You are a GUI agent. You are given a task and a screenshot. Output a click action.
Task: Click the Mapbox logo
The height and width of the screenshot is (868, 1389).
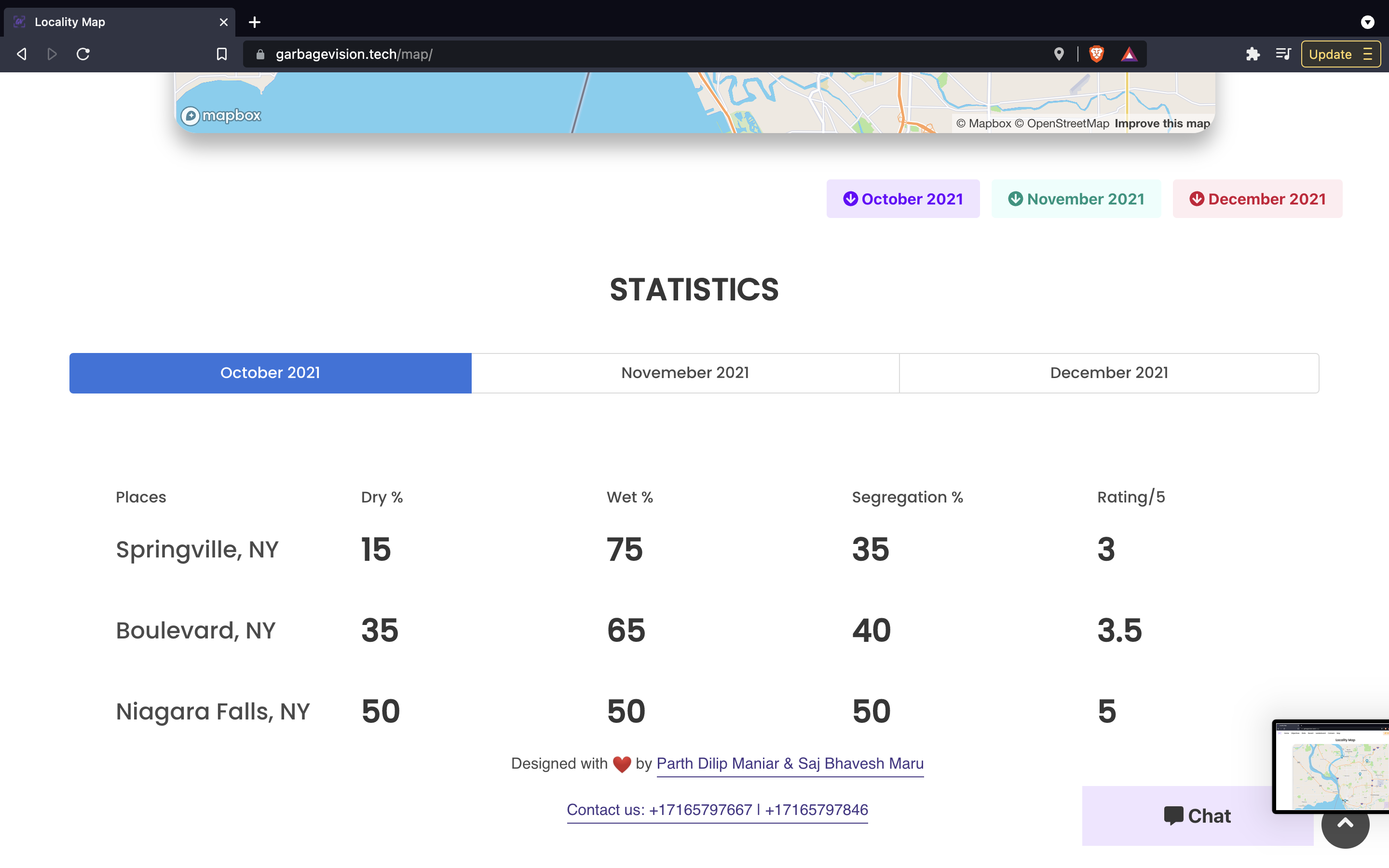point(221,115)
